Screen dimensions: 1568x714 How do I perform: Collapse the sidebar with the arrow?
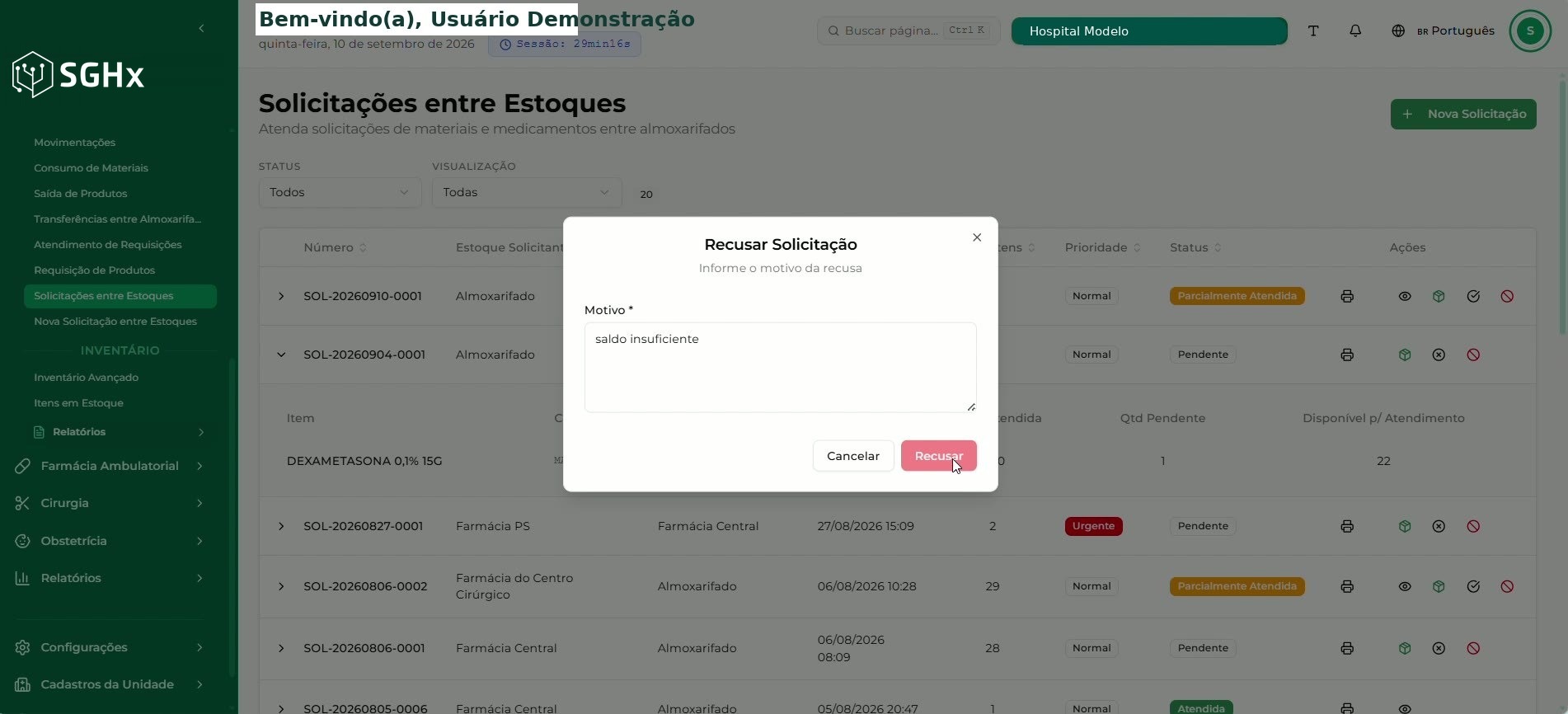pyautogui.click(x=201, y=28)
